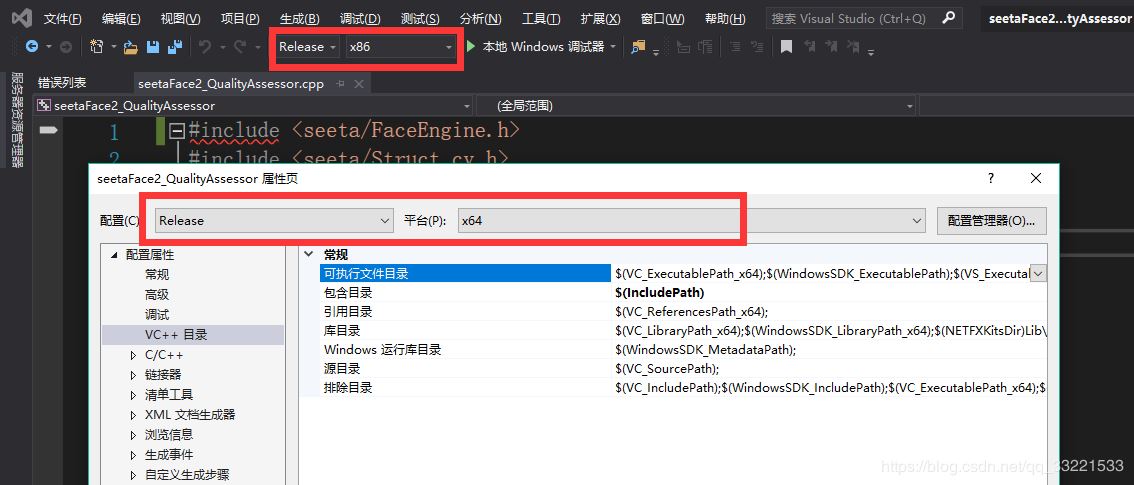Viewport: 1134px width, 485px height.
Task: Click the Navigate Forward arrow icon
Action: (x=66, y=47)
